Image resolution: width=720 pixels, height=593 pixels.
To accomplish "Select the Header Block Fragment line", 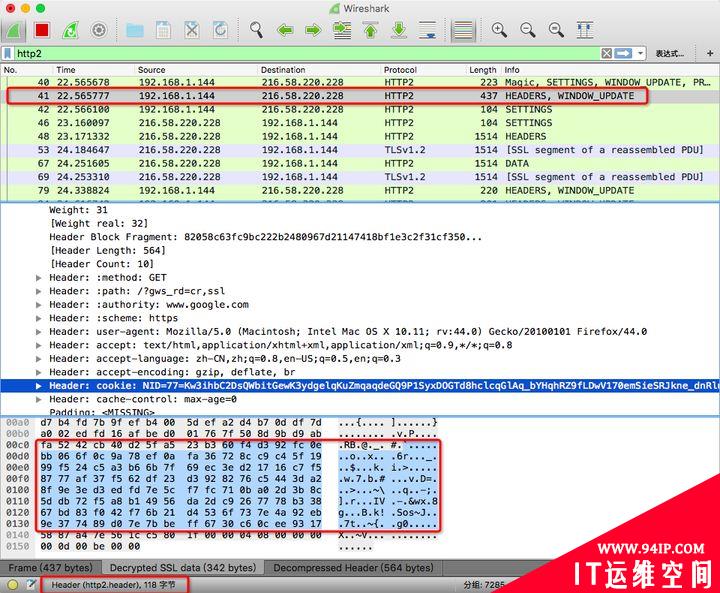I will coord(266,237).
